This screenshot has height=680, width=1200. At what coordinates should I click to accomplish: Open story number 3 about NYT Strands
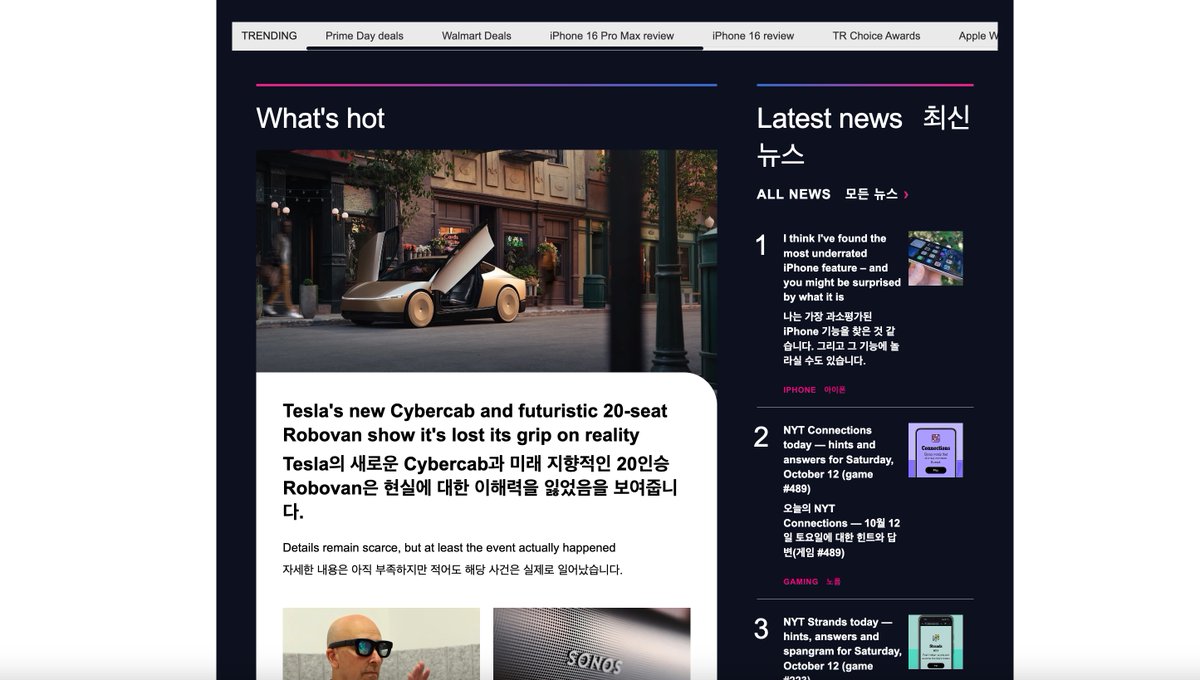coord(838,642)
